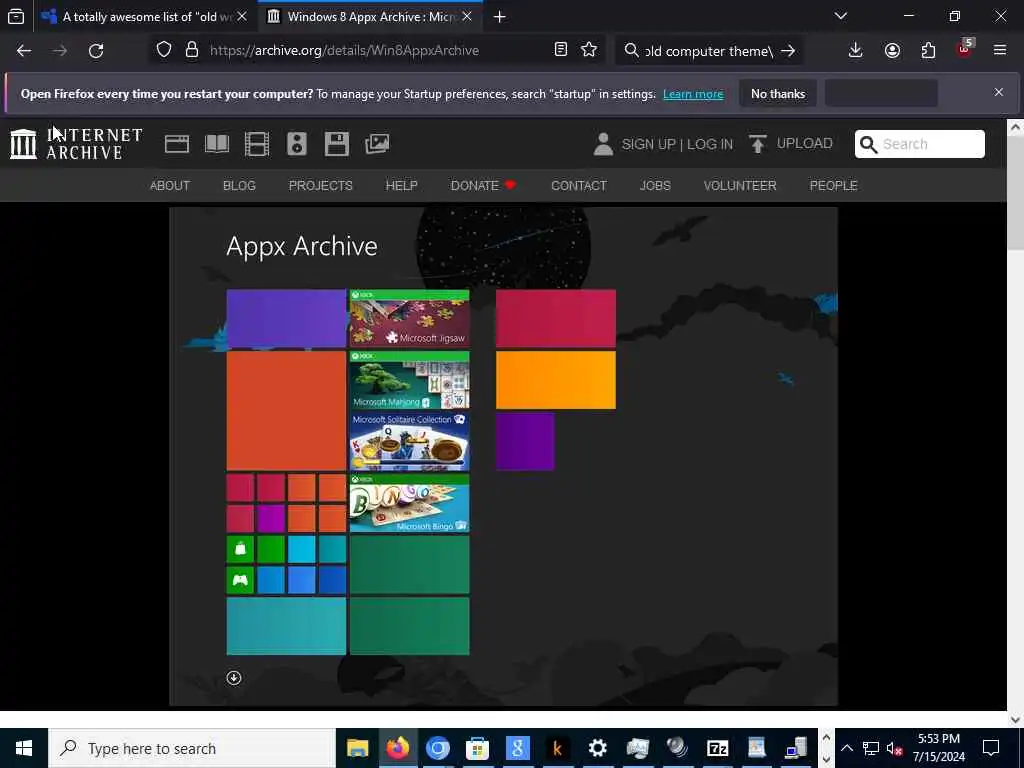
Task: Click the small purple square tile
Action: pos(525,441)
